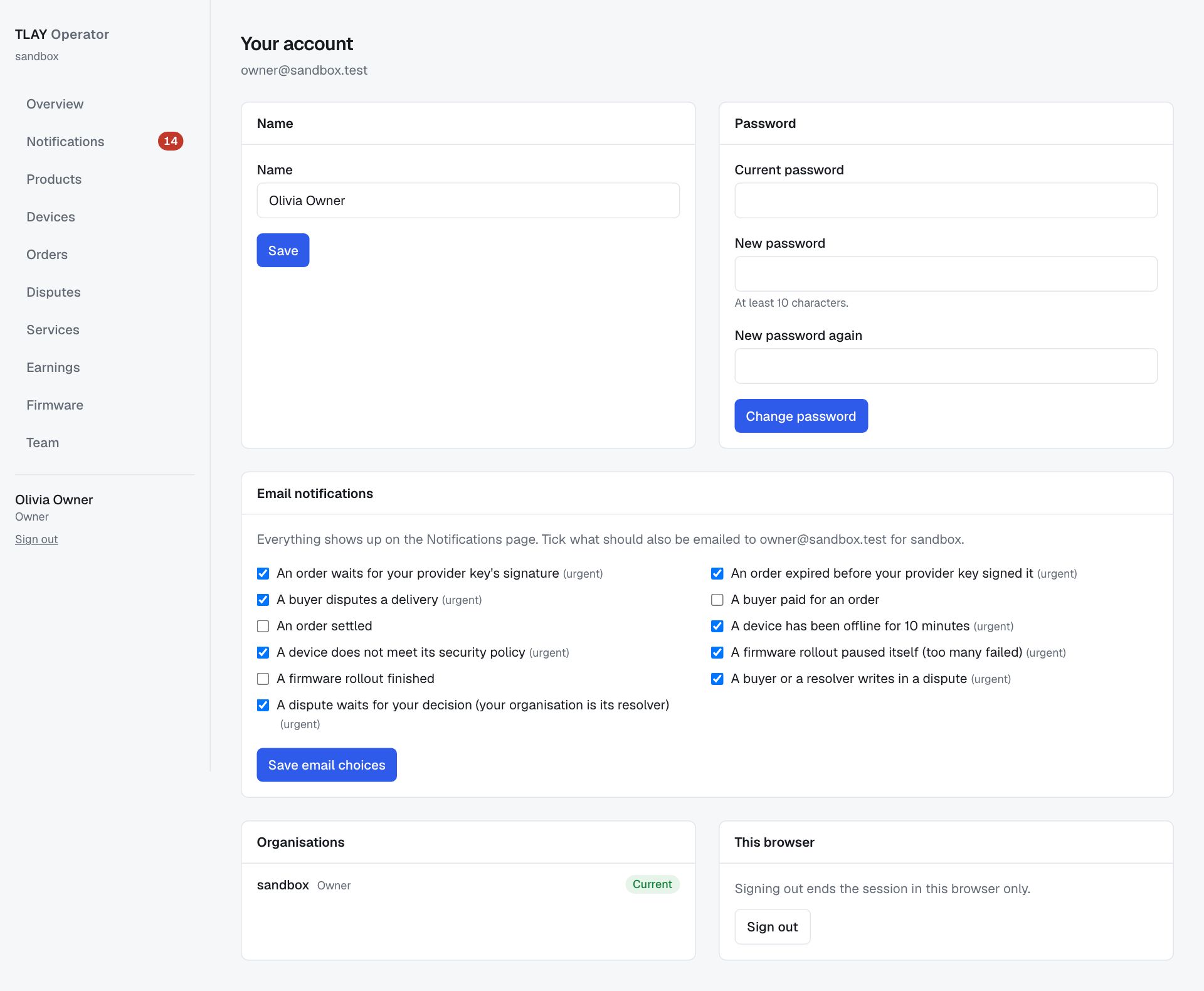Image resolution: width=1204 pixels, height=991 pixels.
Task: Untick 'A dispute waits for your decision'
Action: [263, 706]
